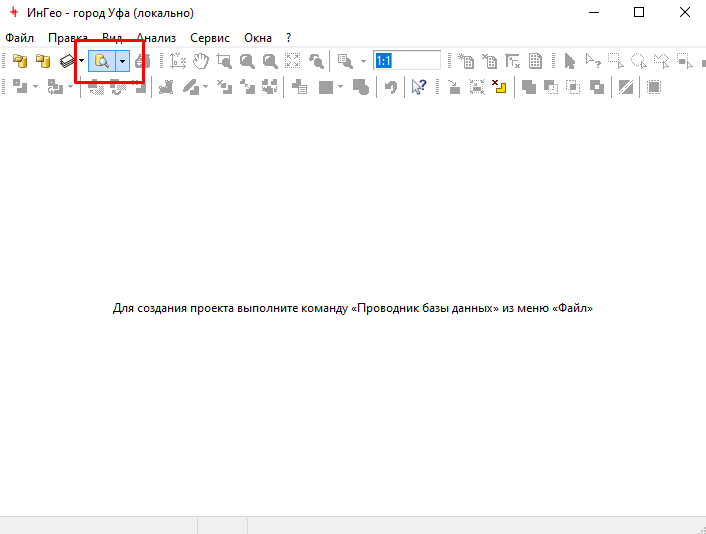Click the fit-all dotted frame icon

[x=293, y=61]
